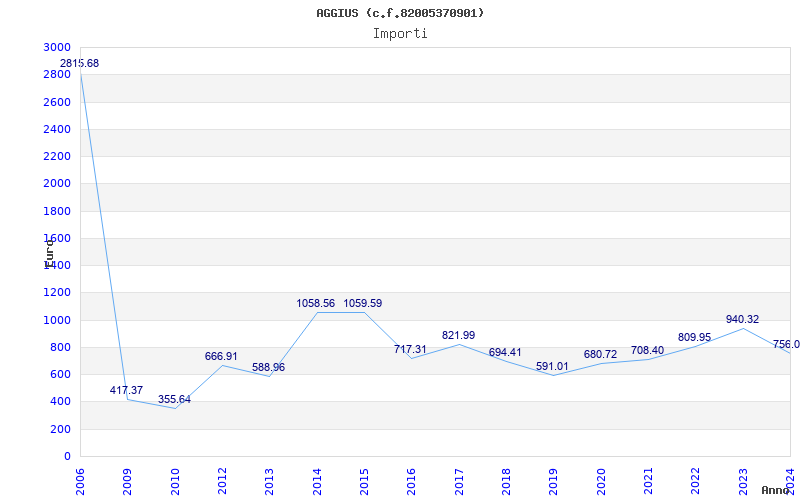The width and height of the screenshot is (800, 500).
Task: Click x-axis year 2019
Action: click(x=553, y=482)
